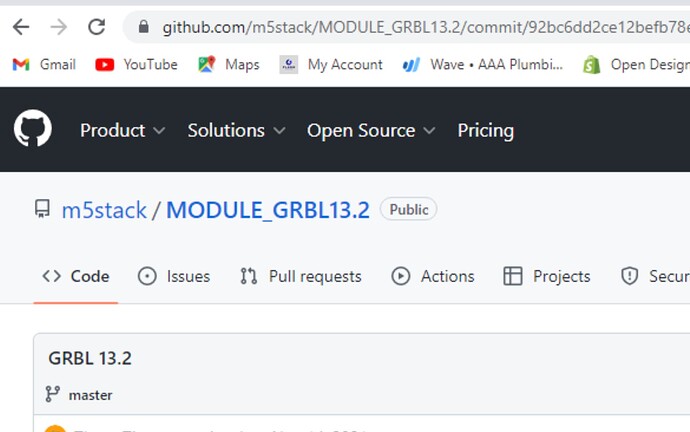The width and height of the screenshot is (690, 432).
Task: Open the m5stack owner profile link
Action: pos(104,210)
